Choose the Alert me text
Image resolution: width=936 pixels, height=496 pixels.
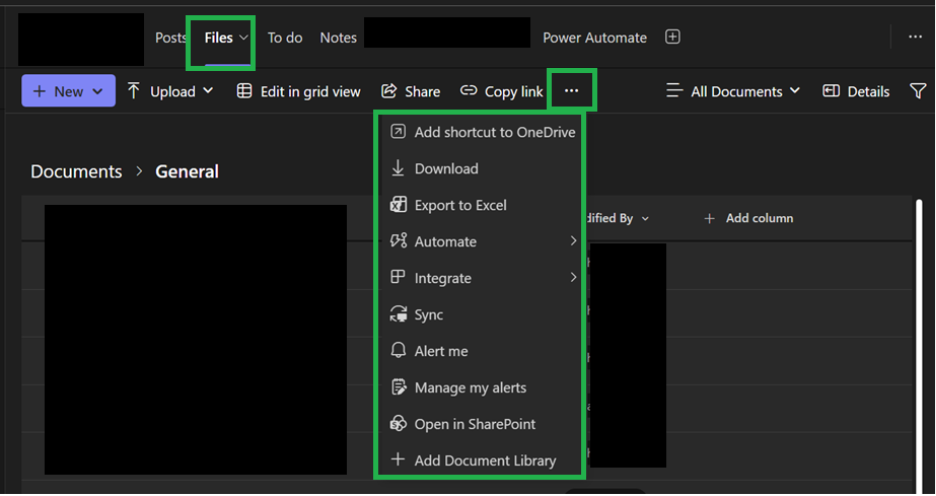[x=441, y=351]
